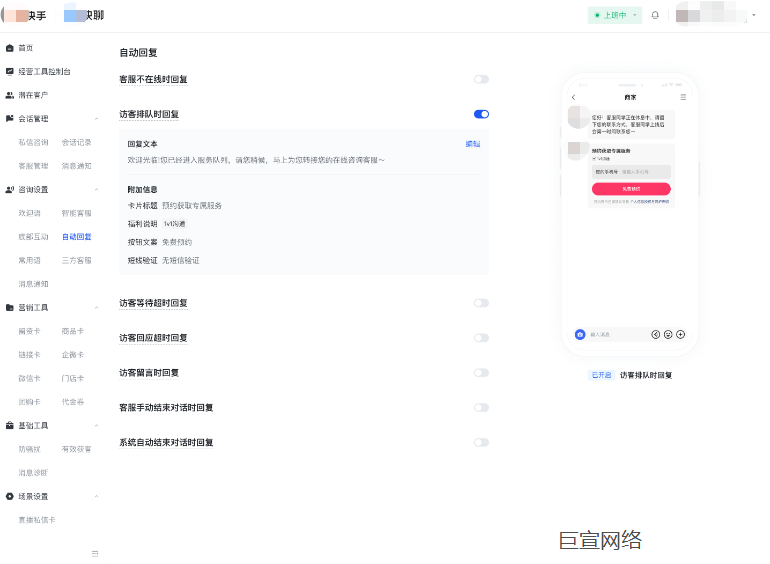
Task: Collapse the 营销工具 section chevron
Action: tap(96, 308)
